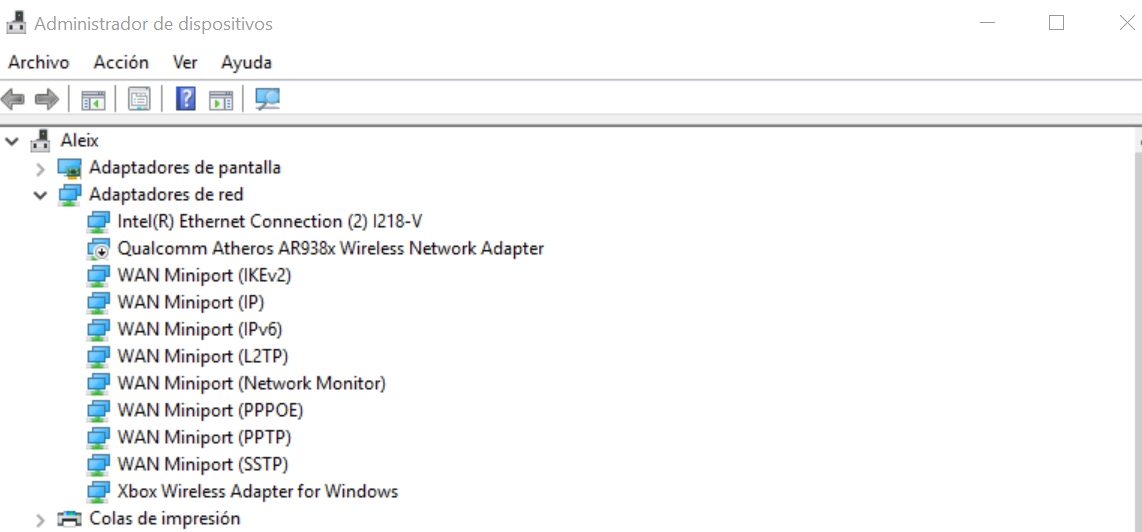This screenshot has height=532, width=1142.
Task: Collapse the Aleix root node
Action: (x=12, y=141)
